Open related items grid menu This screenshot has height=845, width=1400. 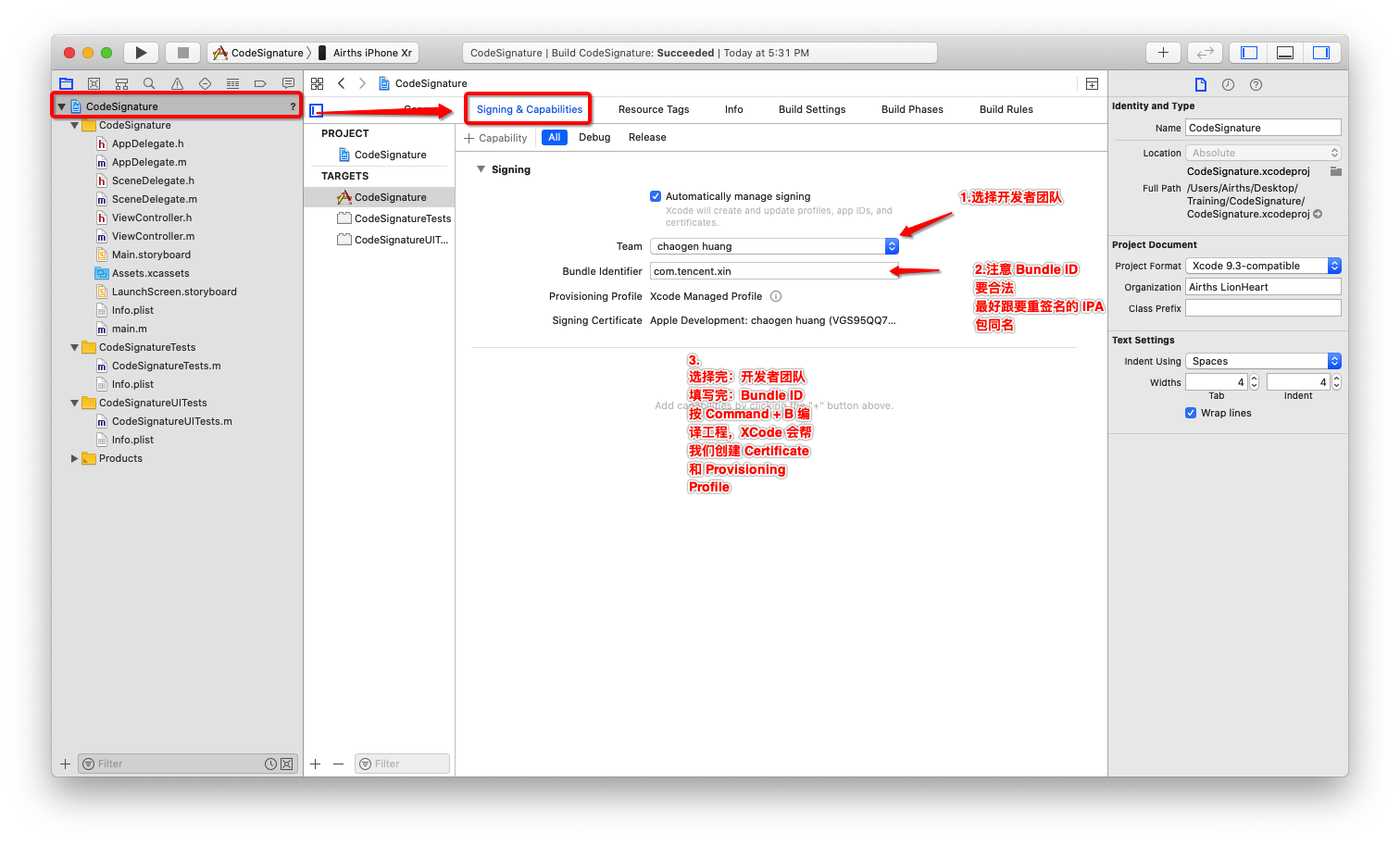click(x=317, y=83)
